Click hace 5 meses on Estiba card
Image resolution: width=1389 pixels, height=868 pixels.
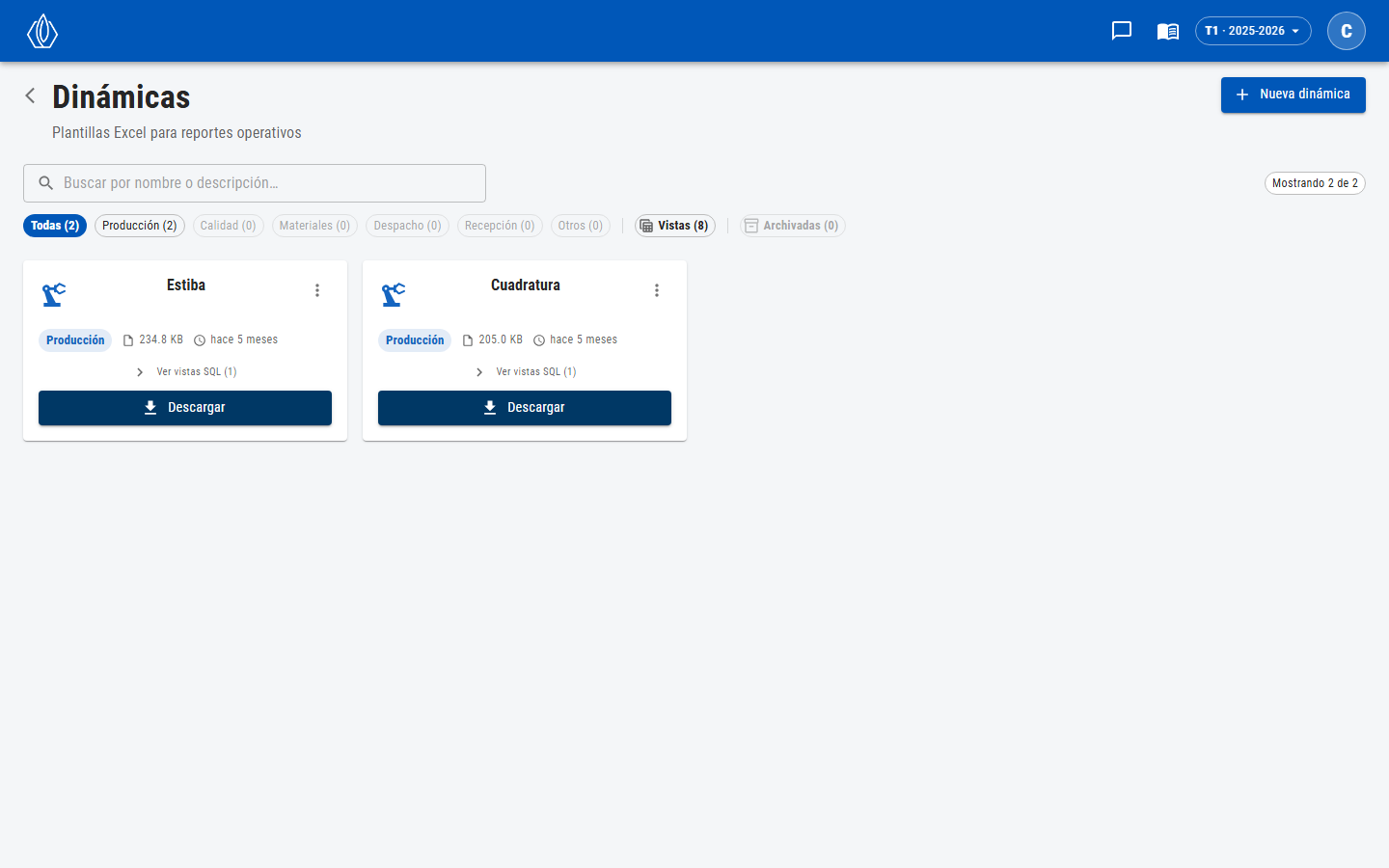click(x=244, y=339)
